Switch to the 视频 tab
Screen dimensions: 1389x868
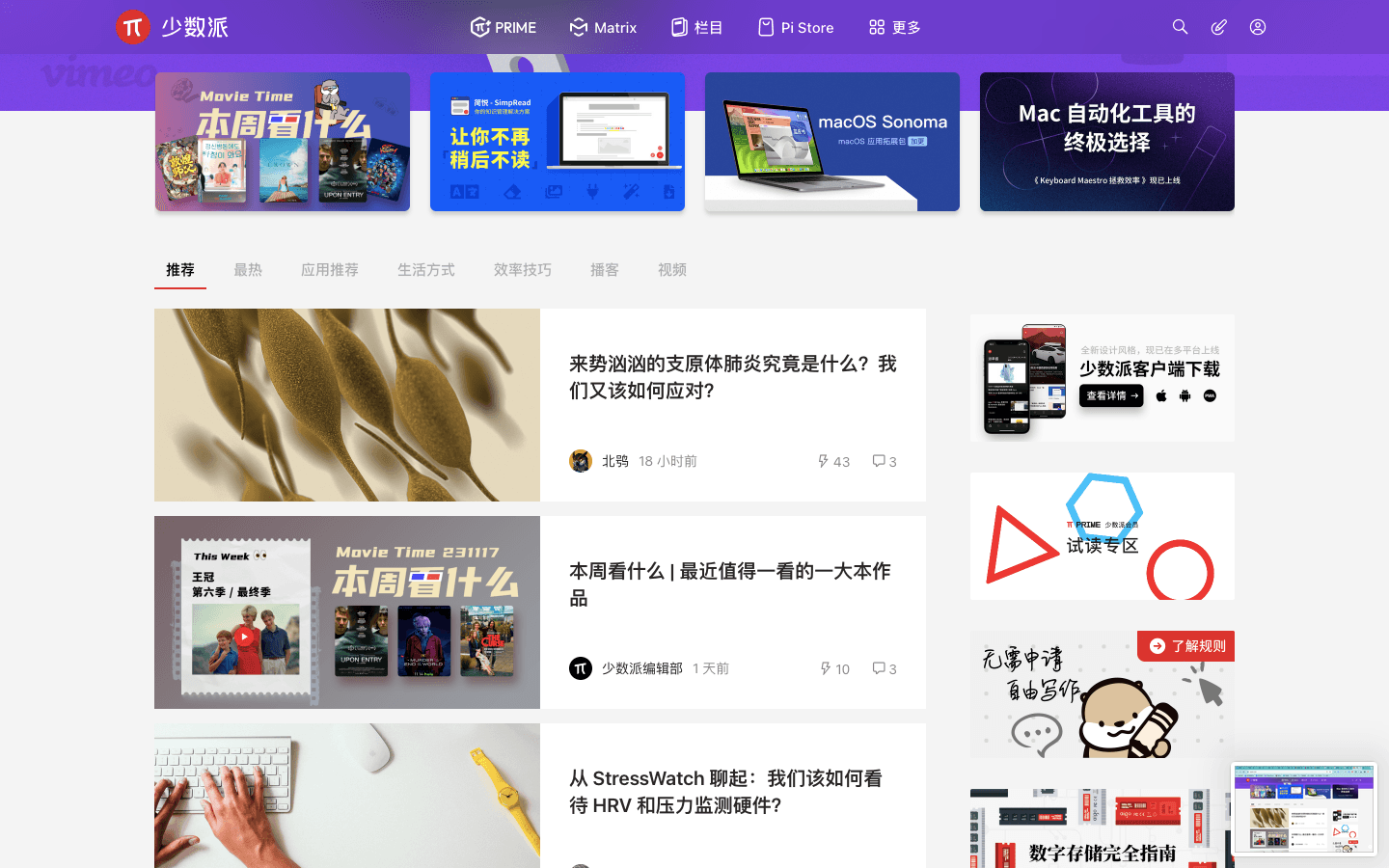tap(672, 270)
